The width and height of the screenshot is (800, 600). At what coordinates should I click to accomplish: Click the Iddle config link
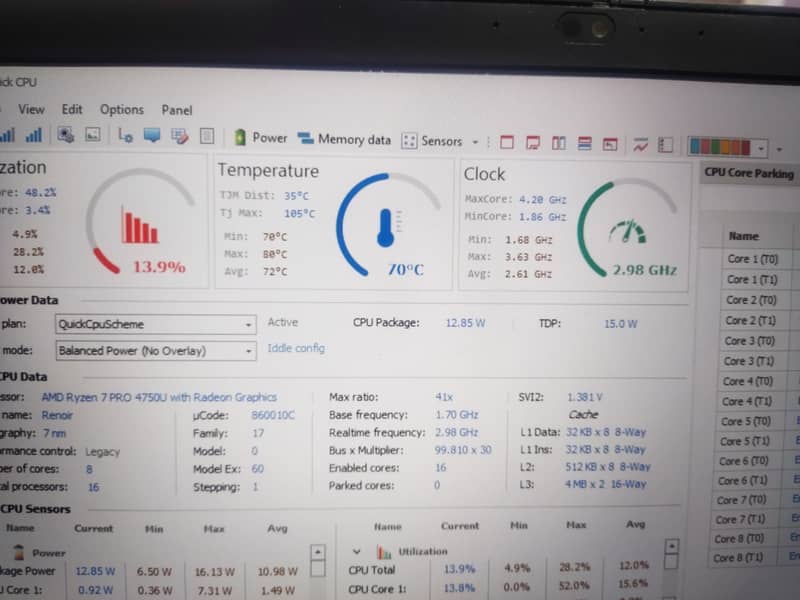(295, 348)
